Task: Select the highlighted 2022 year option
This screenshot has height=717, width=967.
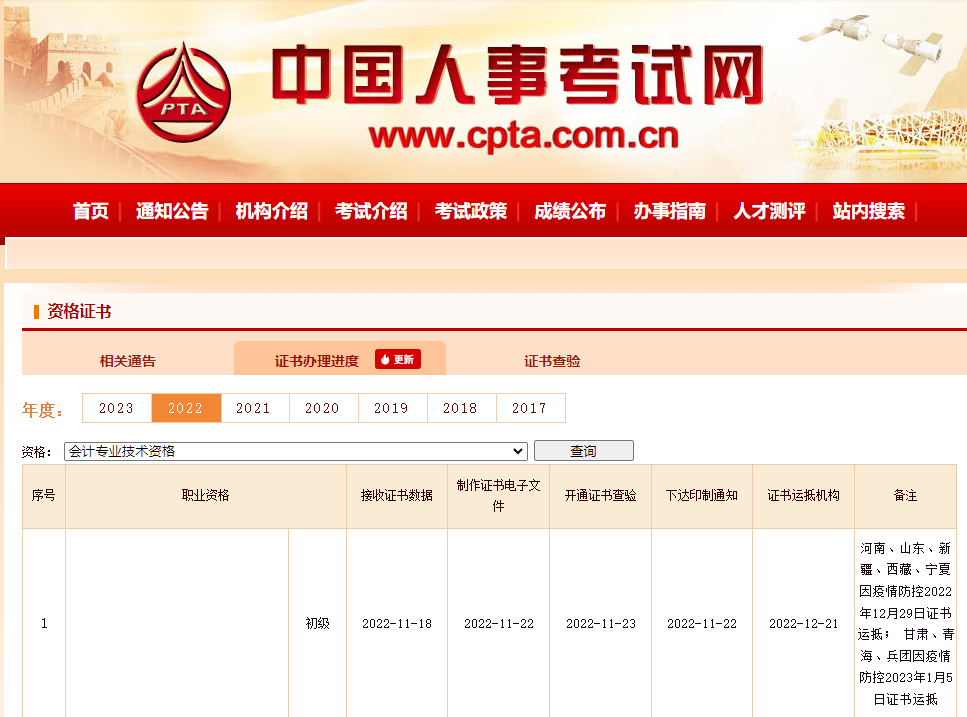Action: point(185,408)
